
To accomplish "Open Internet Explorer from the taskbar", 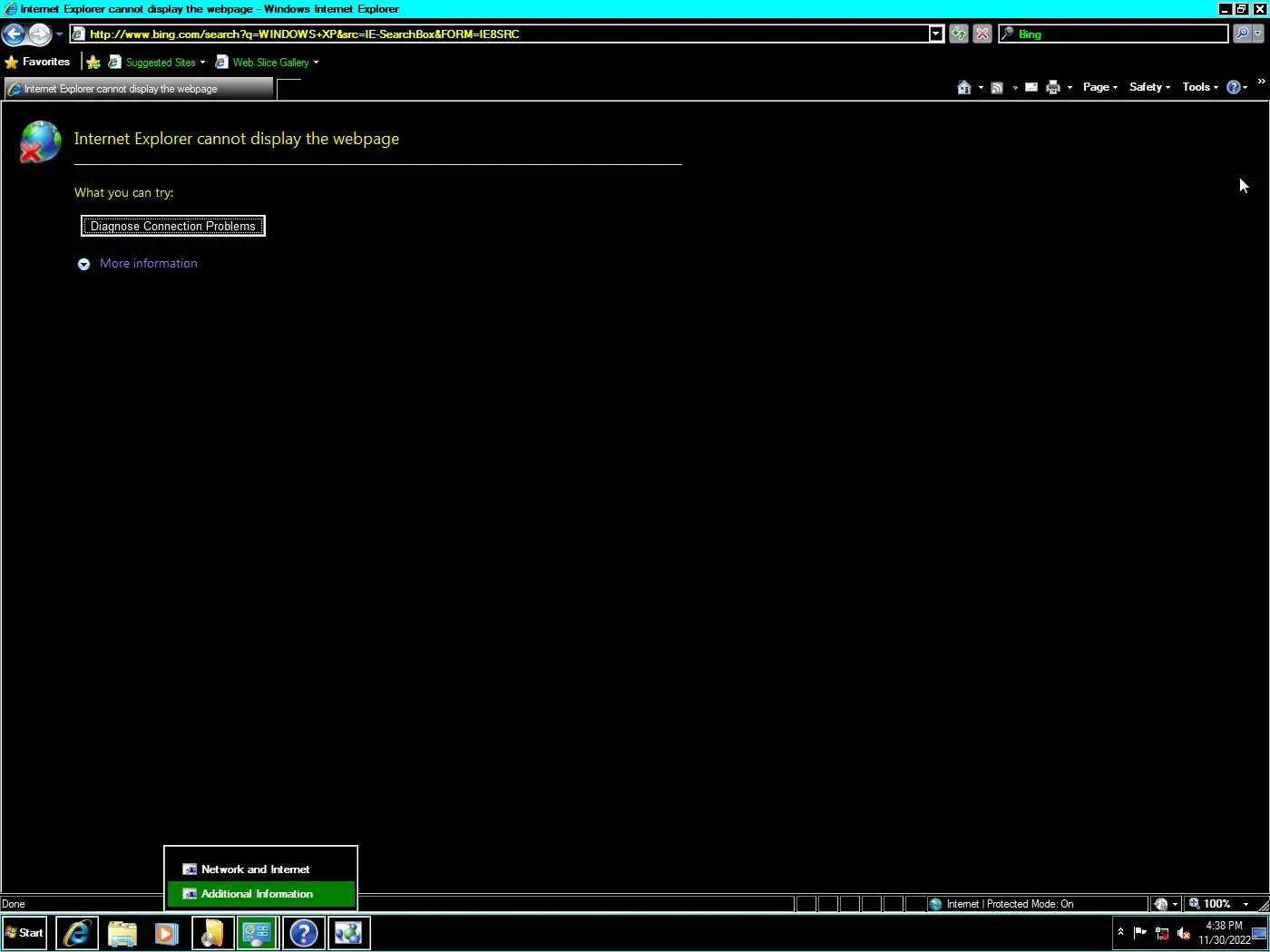I will click(77, 933).
